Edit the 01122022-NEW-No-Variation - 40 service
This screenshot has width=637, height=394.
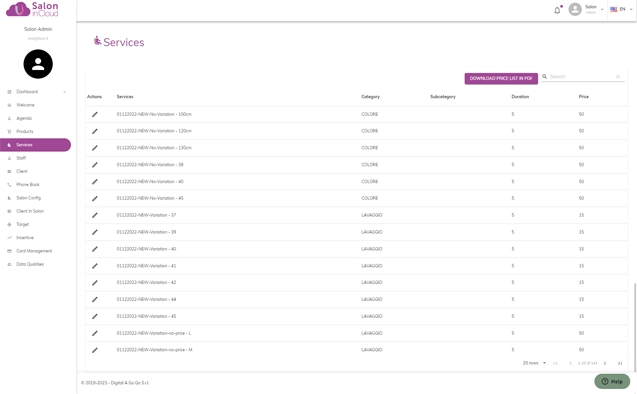[x=95, y=182]
